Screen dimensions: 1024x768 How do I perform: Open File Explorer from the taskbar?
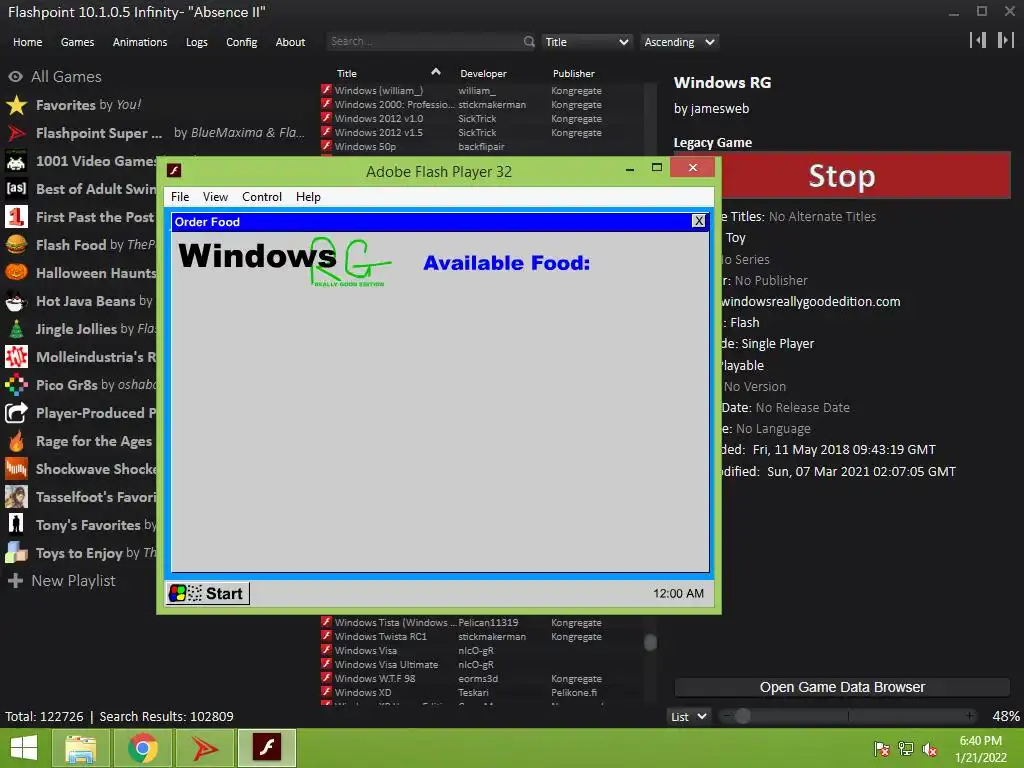tap(80, 748)
